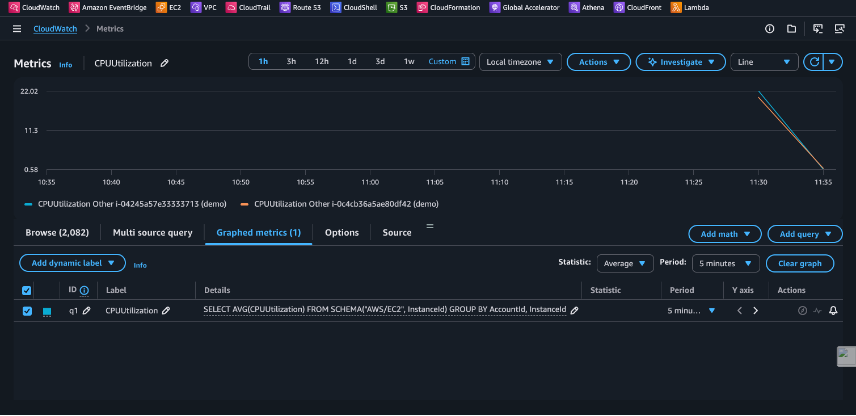Select the 3d time range
This screenshot has height=416, width=856.
coord(380,62)
